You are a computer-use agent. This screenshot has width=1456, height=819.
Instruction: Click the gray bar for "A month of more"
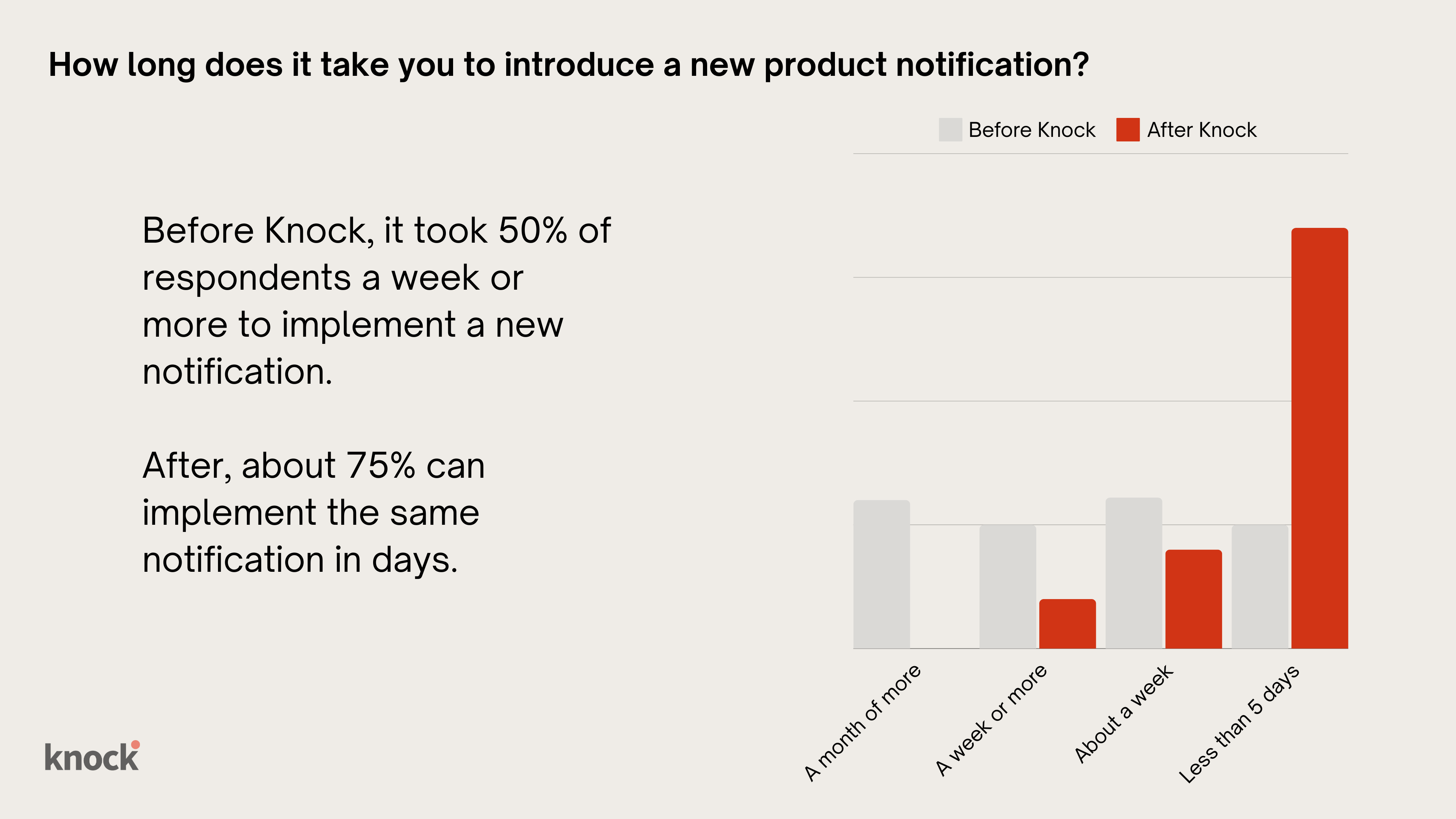(x=881, y=574)
